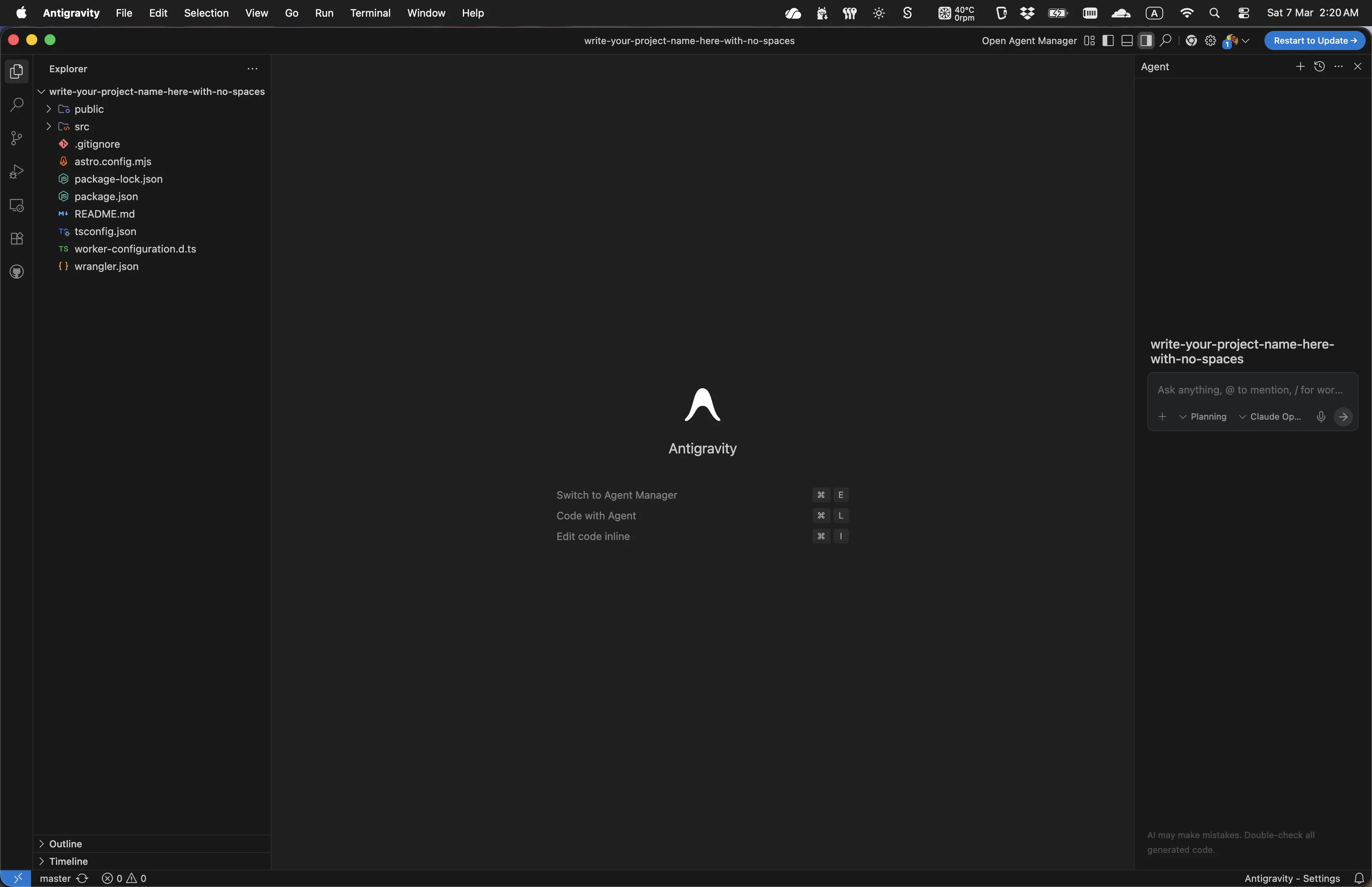Viewport: 1372px width, 887px height.
Task: Click the Wi-Fi icon in the macOS menu bar
Action: 1187,13
